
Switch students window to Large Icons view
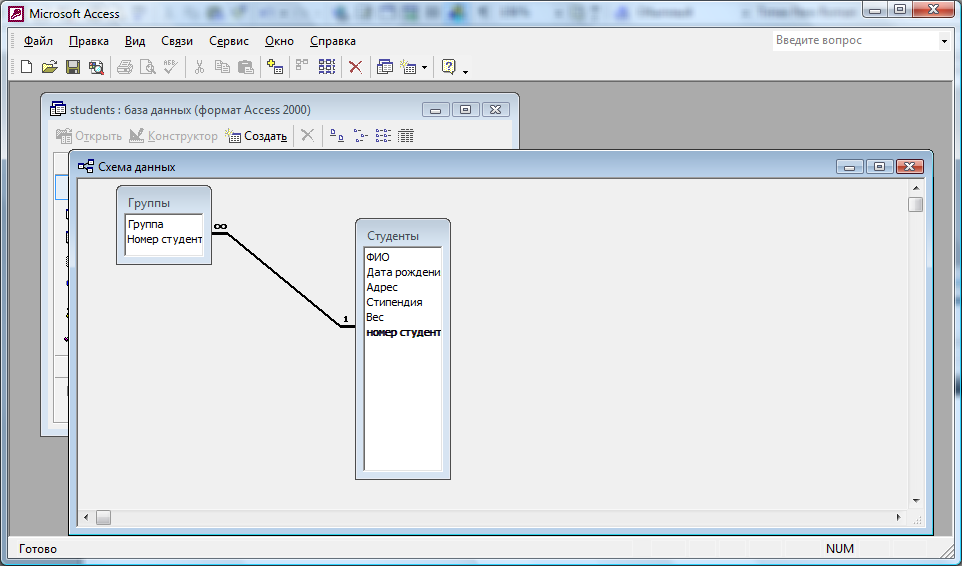[337, 136]
